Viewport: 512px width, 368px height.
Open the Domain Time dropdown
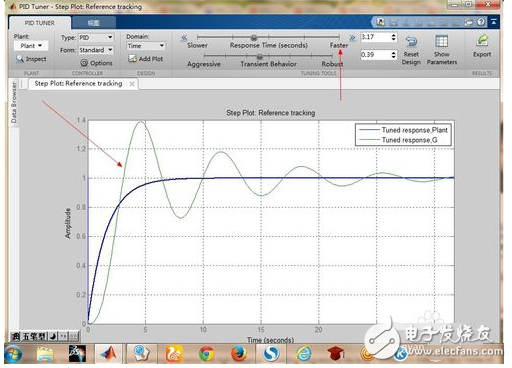146,46
